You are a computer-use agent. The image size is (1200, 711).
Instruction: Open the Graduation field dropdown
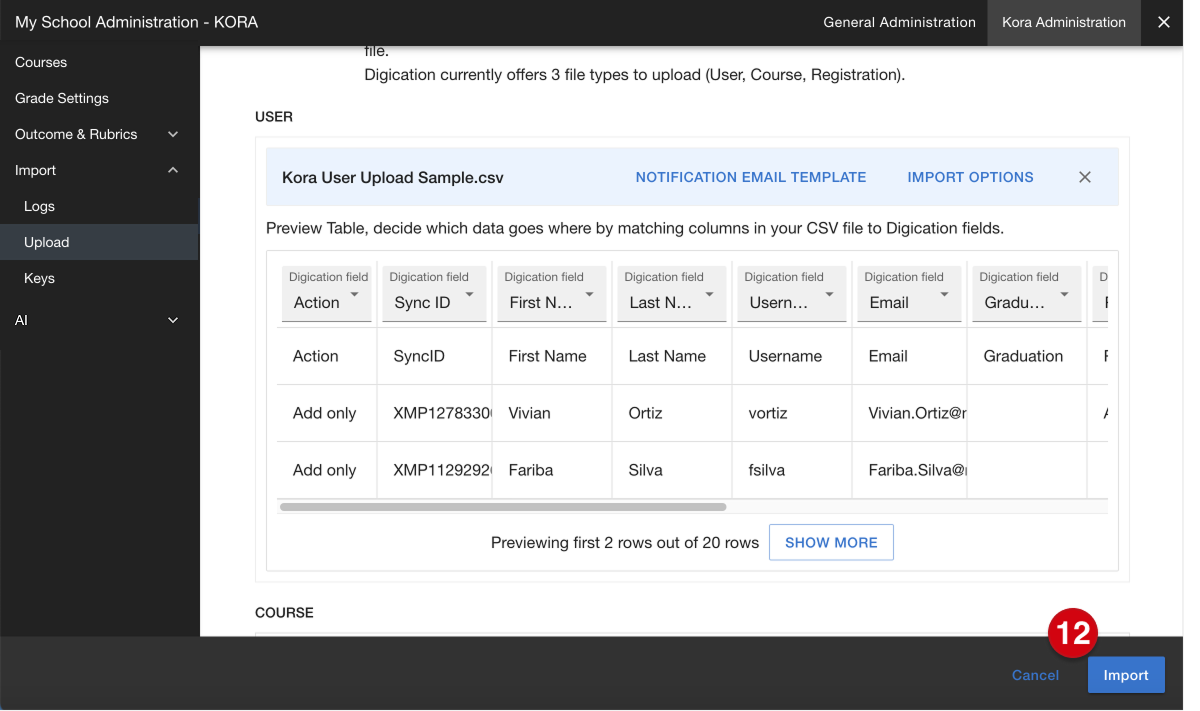1027,294
